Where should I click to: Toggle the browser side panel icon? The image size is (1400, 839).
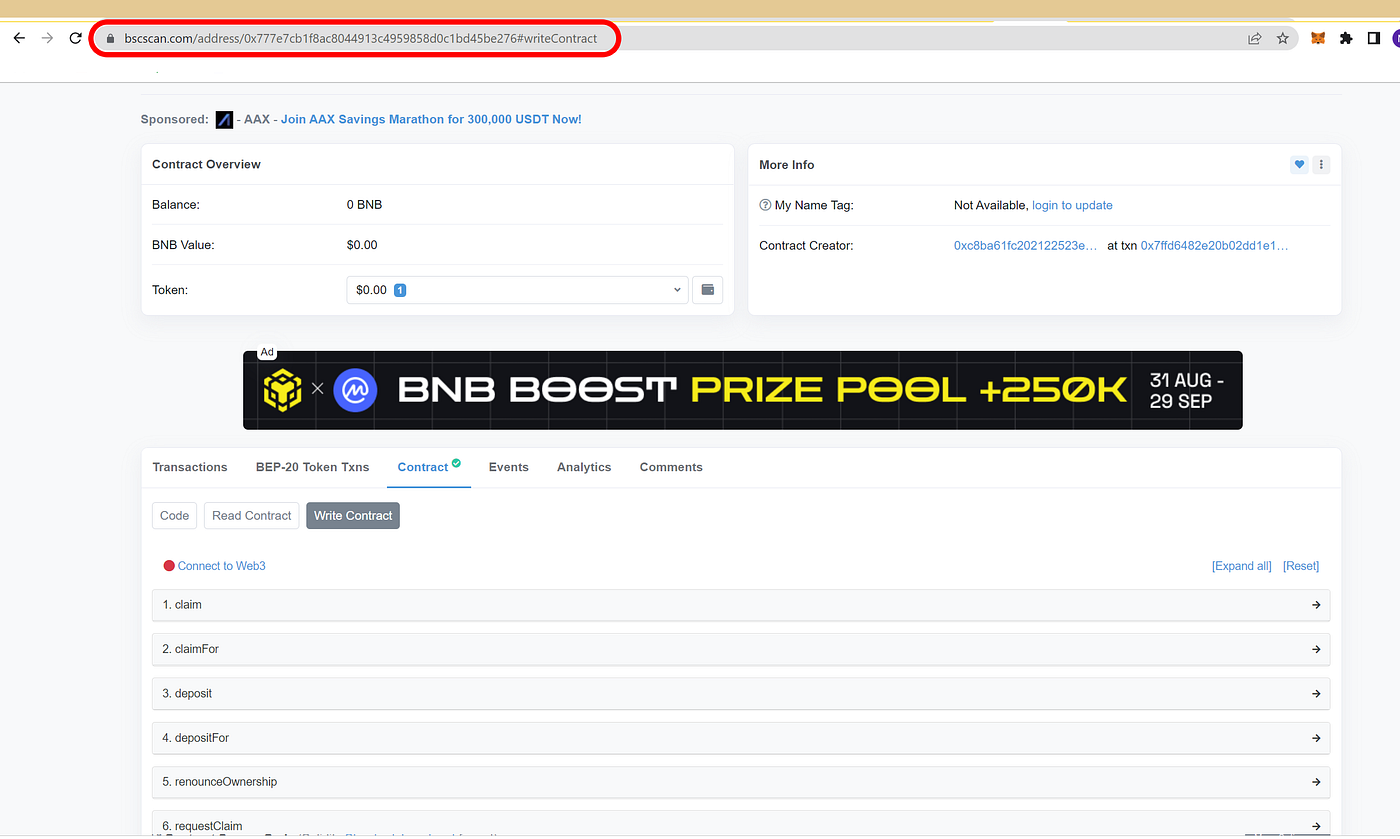pyautogui.click(x=1374, y=38)
